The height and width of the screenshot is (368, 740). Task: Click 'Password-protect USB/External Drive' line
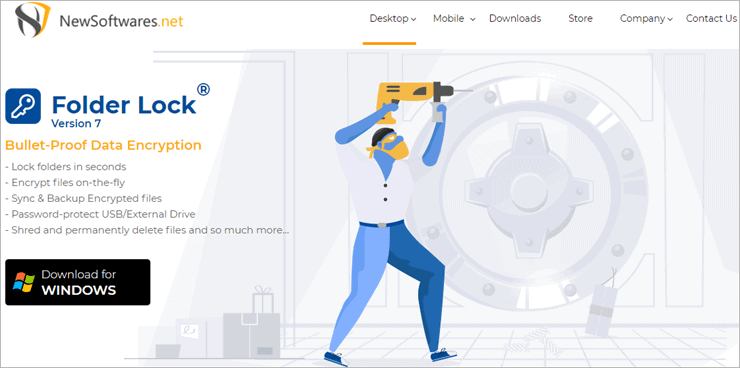(x=100, y=214)
